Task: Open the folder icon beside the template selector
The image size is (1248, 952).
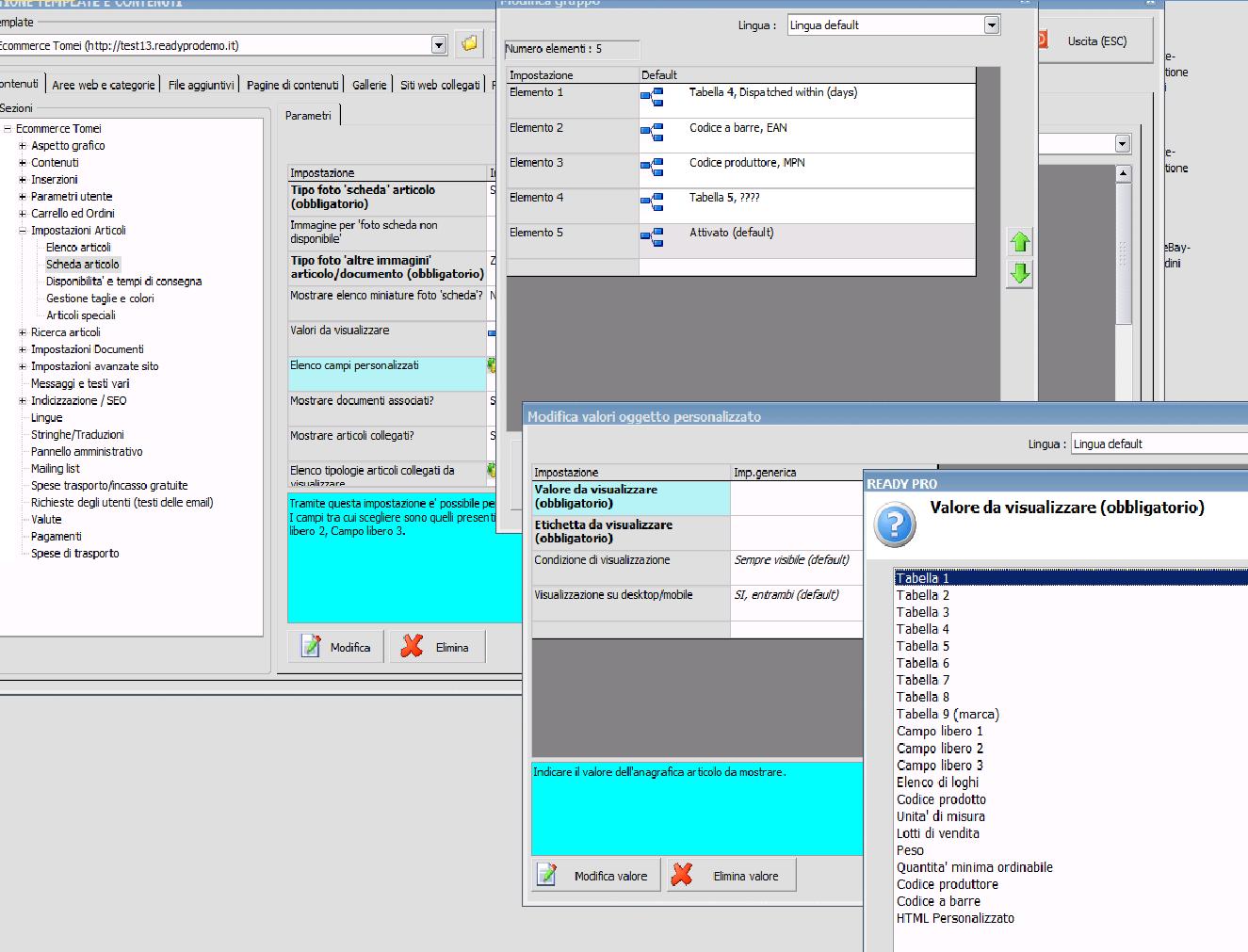Action: 469,43
